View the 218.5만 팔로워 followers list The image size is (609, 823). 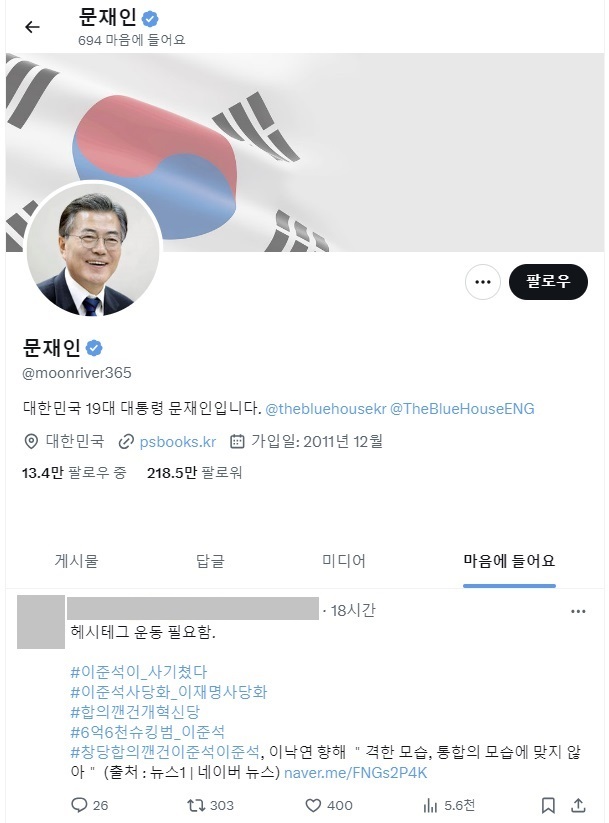click(x=195, y=473)
